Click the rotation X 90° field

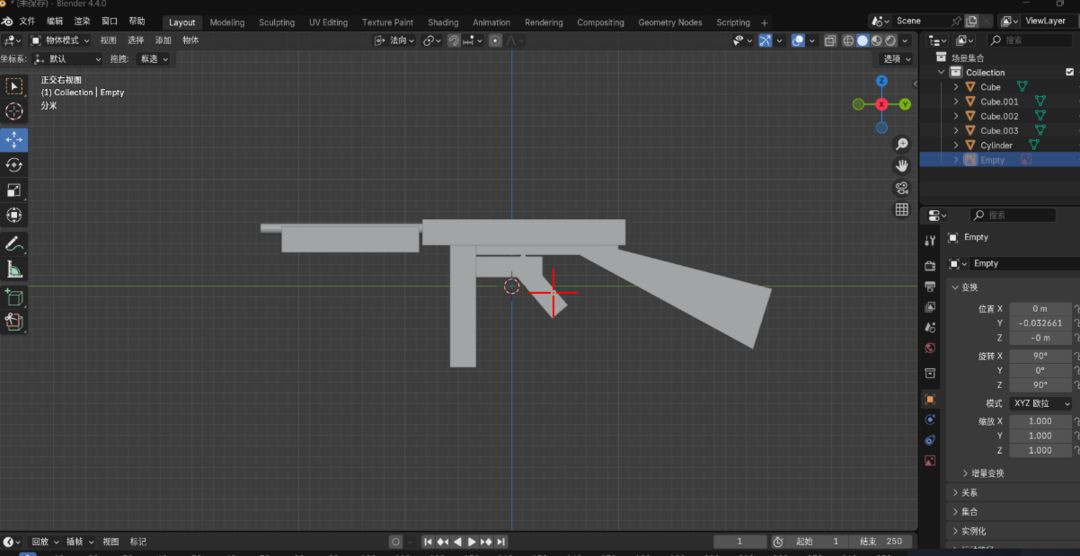coord(1041,356)
